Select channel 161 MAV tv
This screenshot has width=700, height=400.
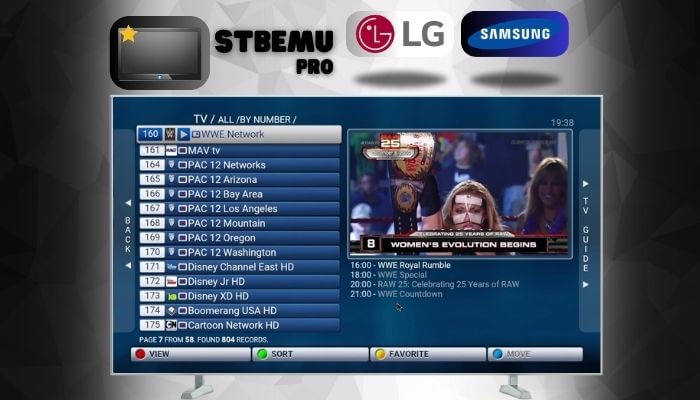click(240, 151)
